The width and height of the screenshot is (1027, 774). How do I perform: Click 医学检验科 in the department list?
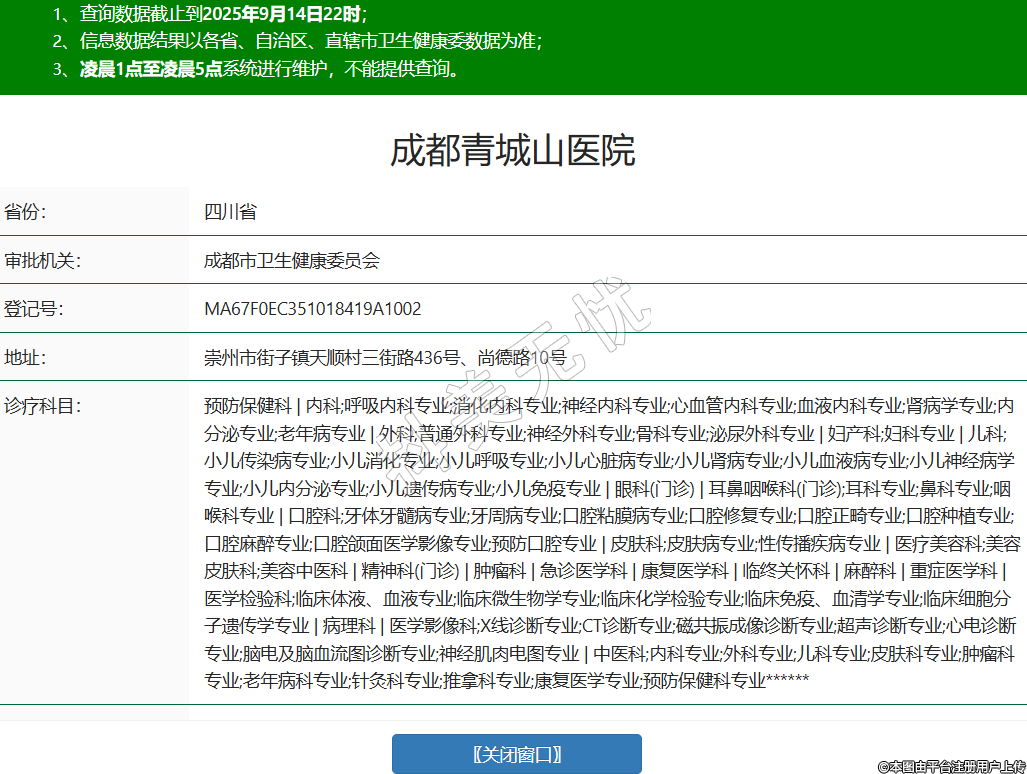(x=247, y=599)
